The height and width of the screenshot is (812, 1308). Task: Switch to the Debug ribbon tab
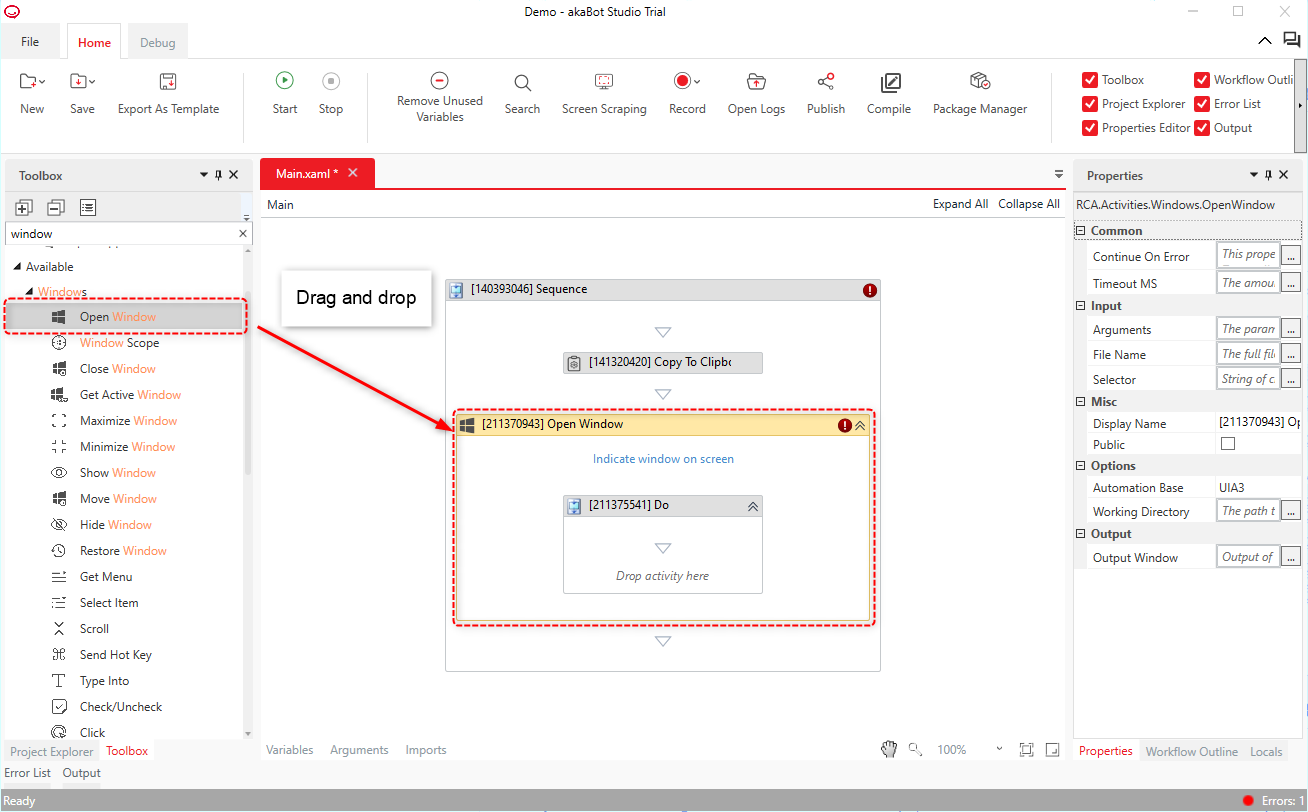click(157, 43)
